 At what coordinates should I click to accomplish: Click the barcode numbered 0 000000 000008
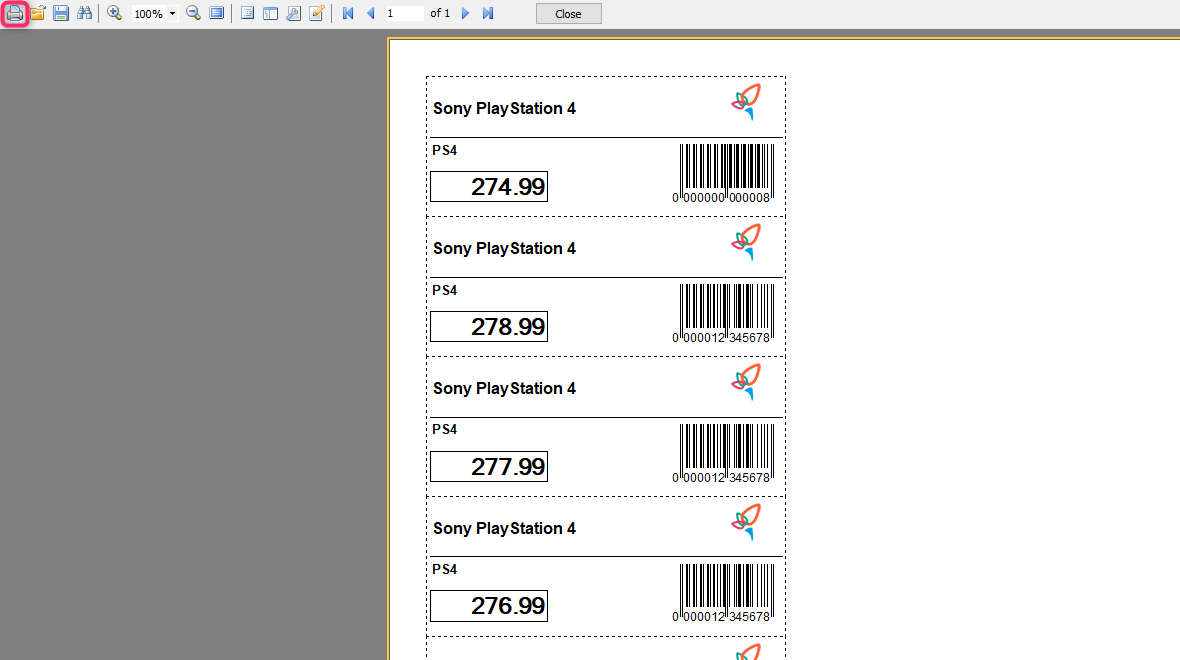pos(722,173)
